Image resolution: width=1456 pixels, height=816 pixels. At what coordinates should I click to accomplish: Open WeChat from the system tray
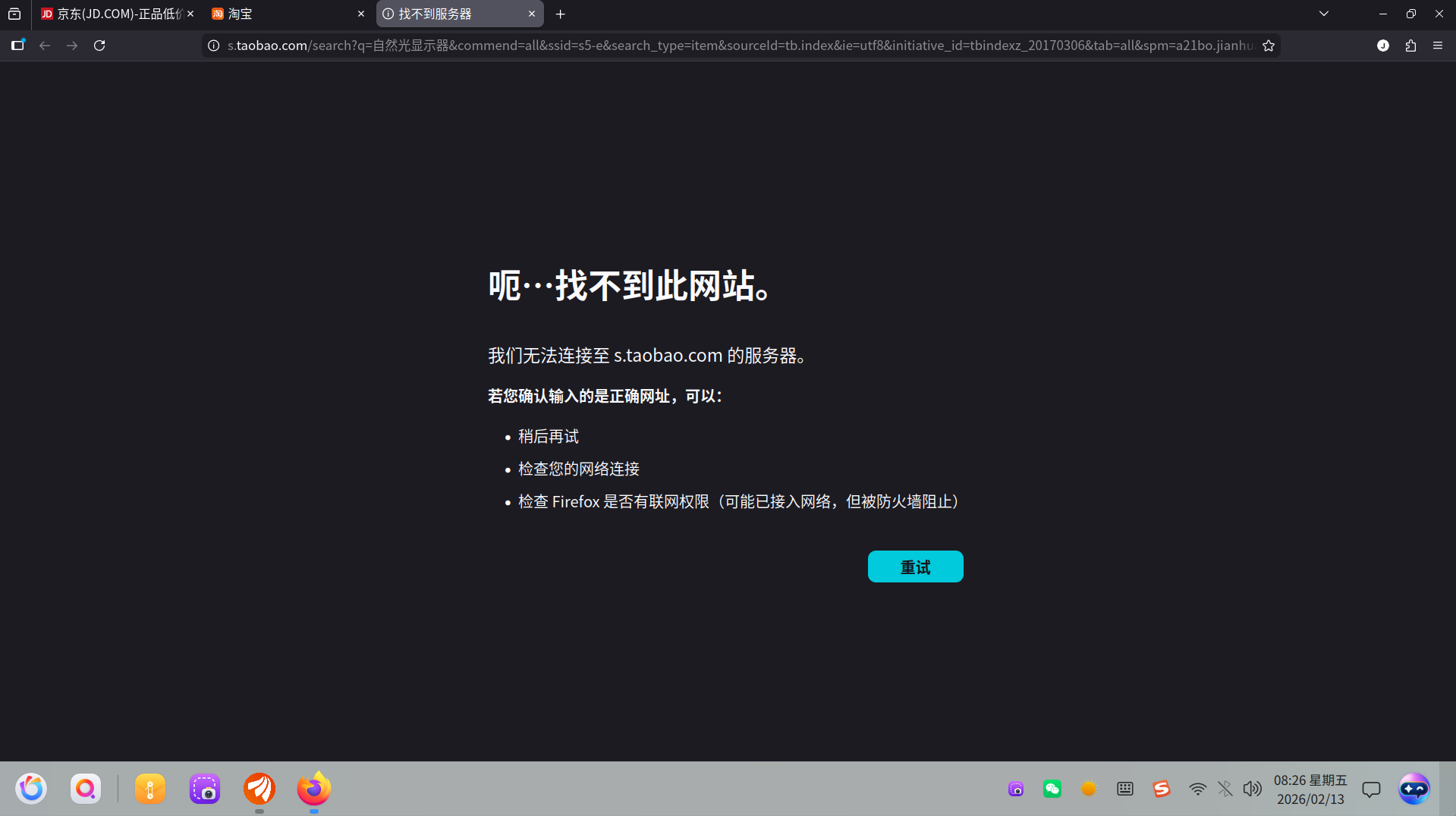(1052, 789)
